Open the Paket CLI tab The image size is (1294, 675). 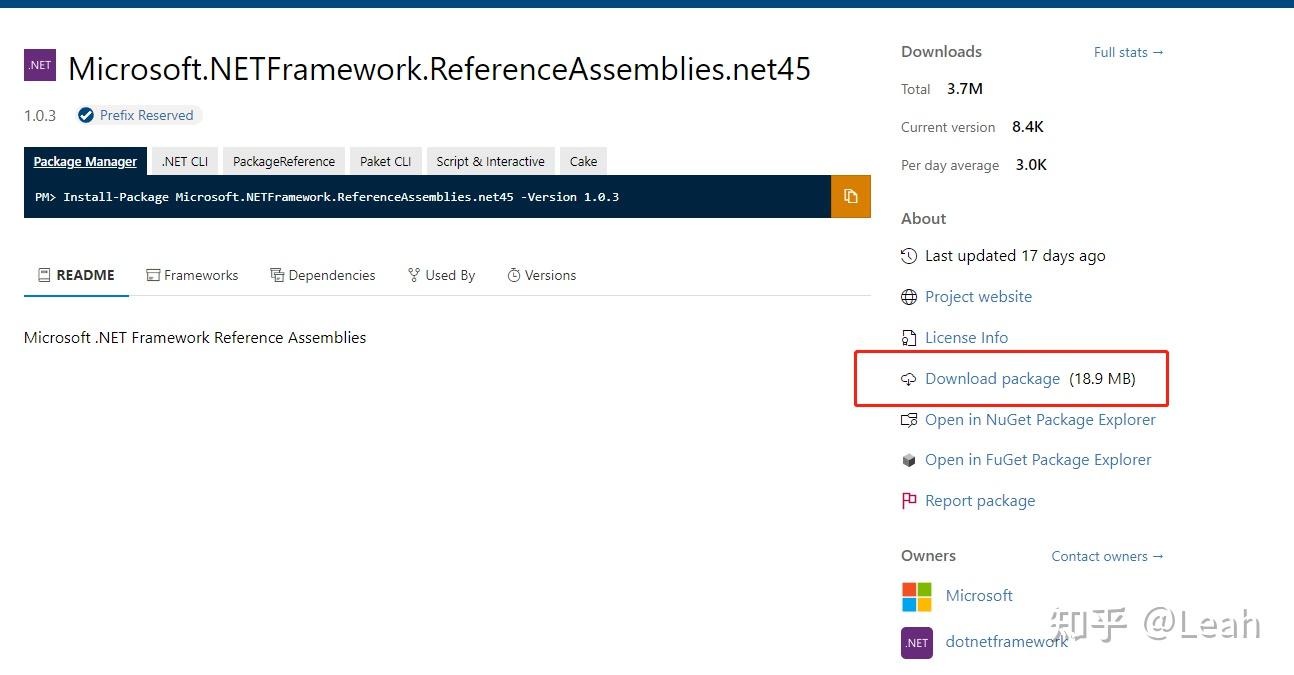pos(385,161)
